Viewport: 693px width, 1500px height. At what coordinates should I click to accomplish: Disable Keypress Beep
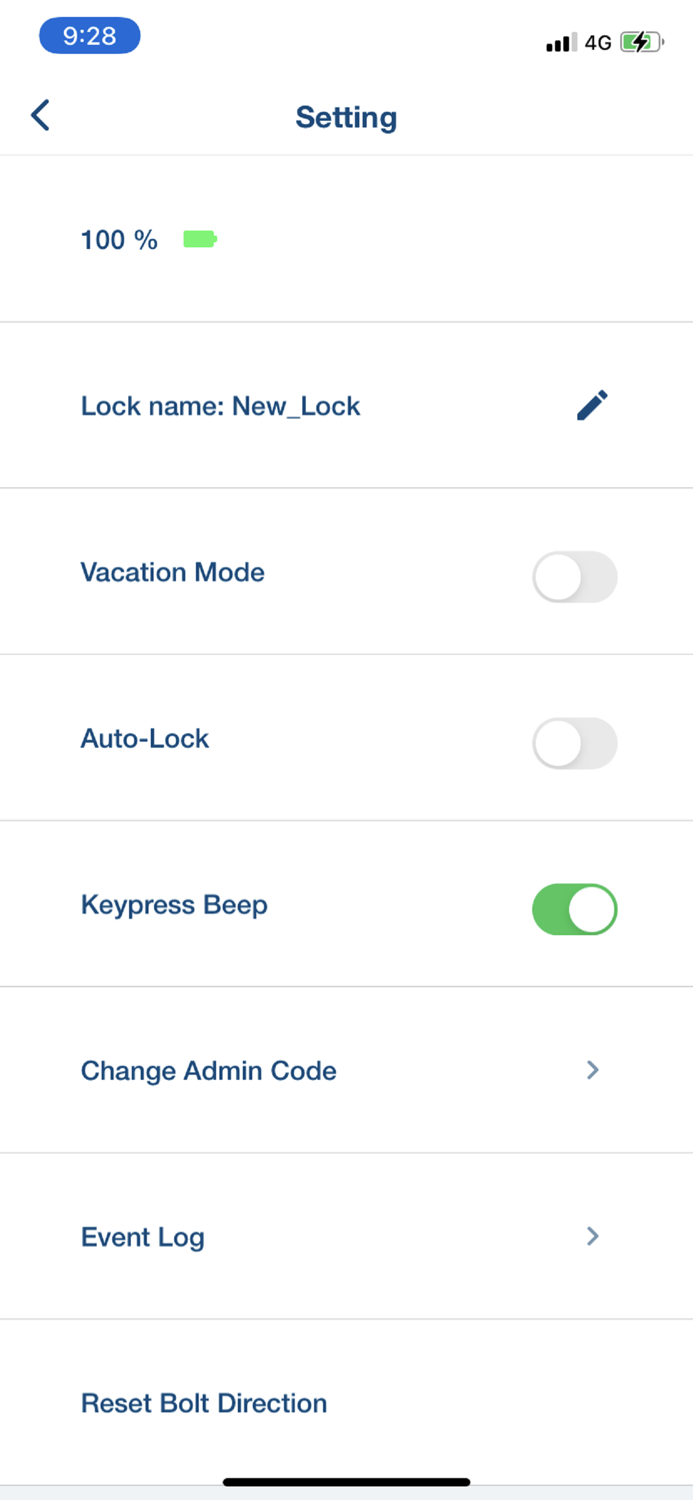[574, 909]
